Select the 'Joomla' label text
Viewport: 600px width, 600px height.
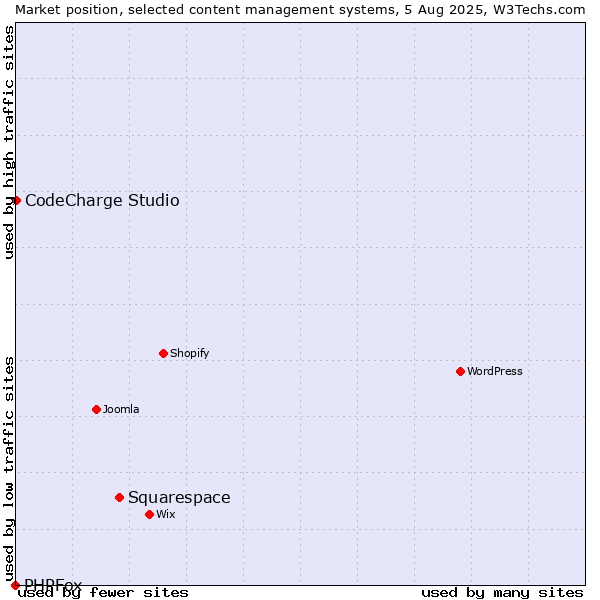click(x=121, y=409)
